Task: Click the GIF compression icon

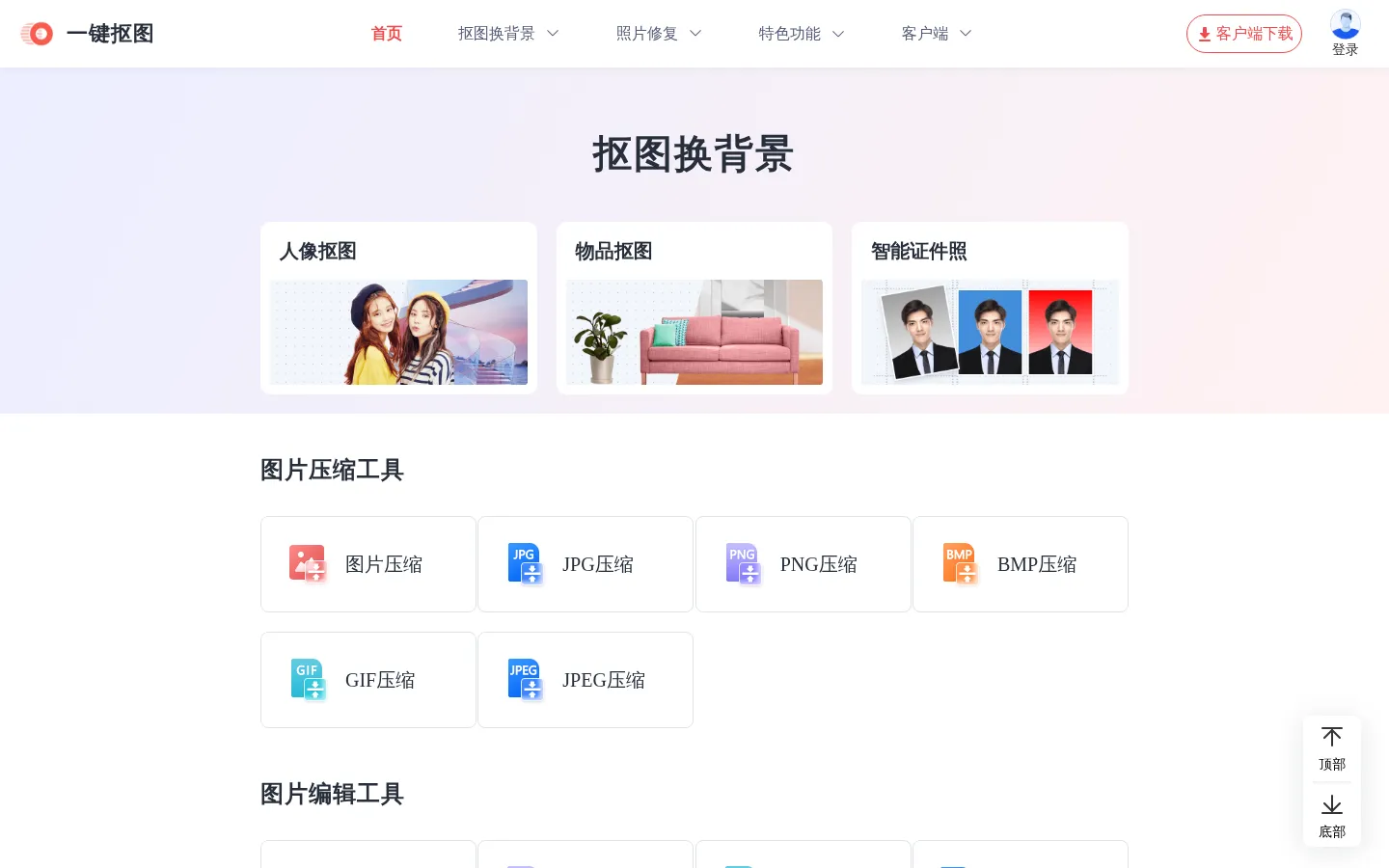Action: pos(309,680)
